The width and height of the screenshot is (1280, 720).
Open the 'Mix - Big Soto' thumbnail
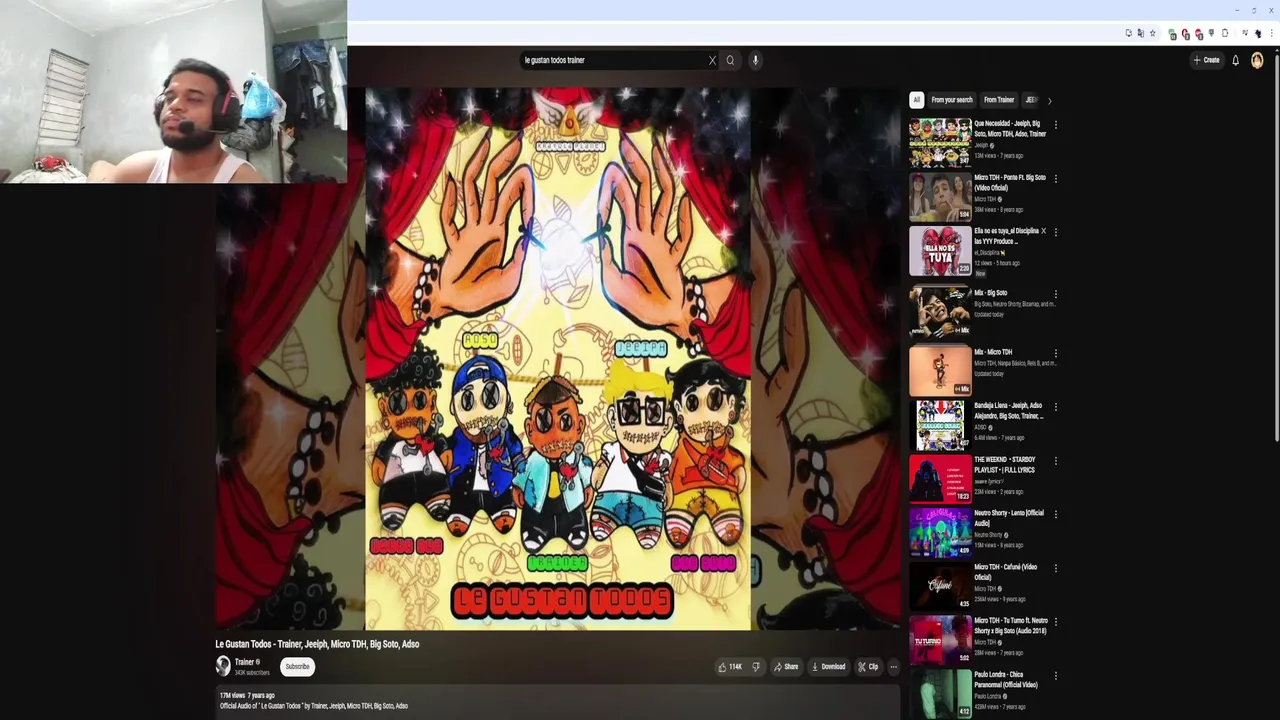click(940, 311)
